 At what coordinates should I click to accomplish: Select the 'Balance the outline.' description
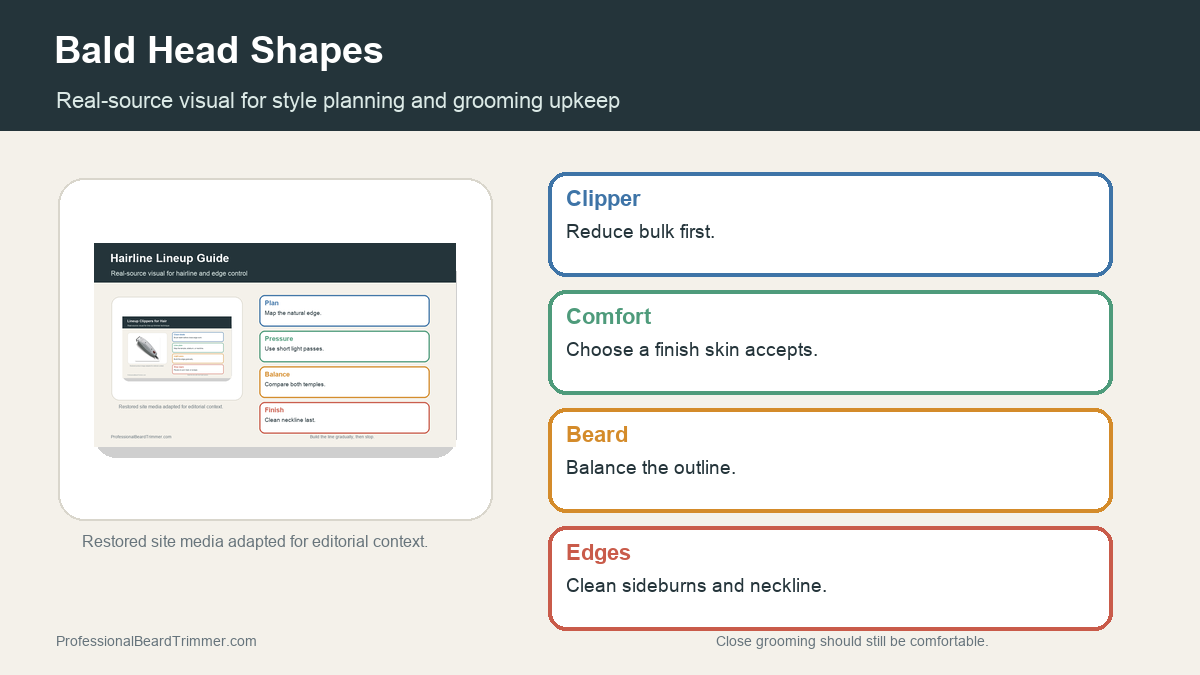point(651,467)
